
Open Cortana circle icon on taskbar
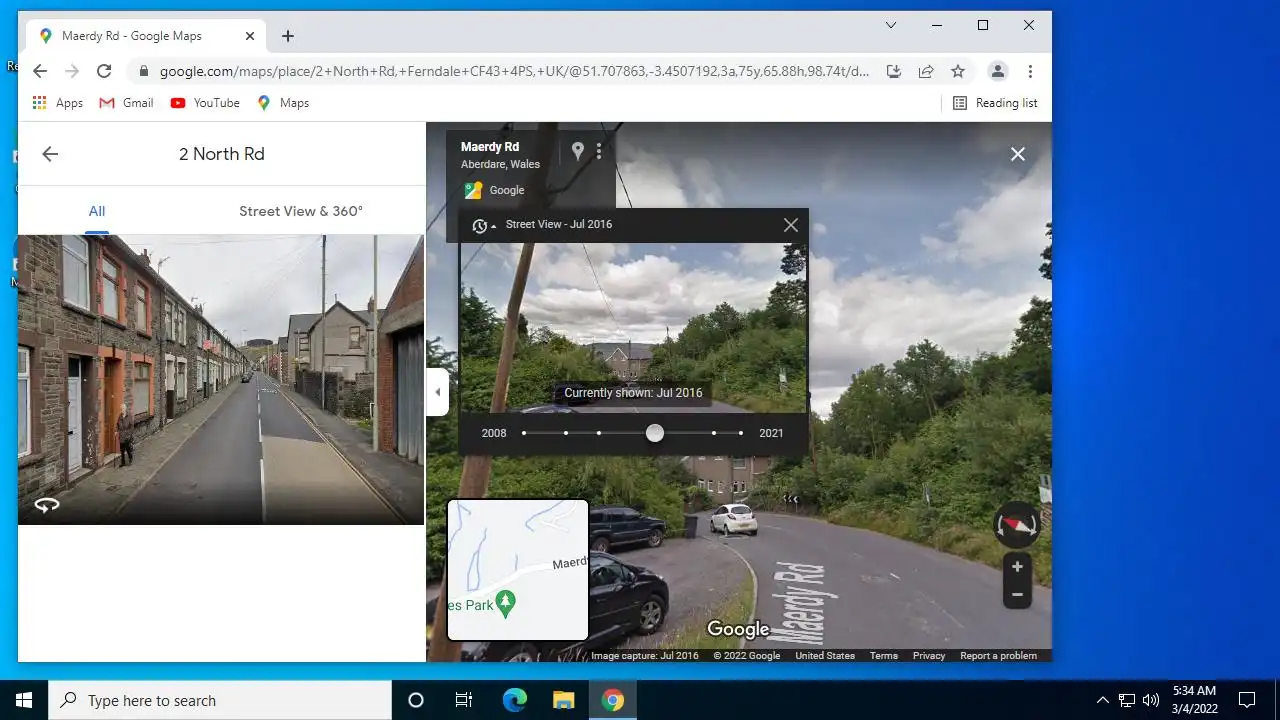pos(416,700)
